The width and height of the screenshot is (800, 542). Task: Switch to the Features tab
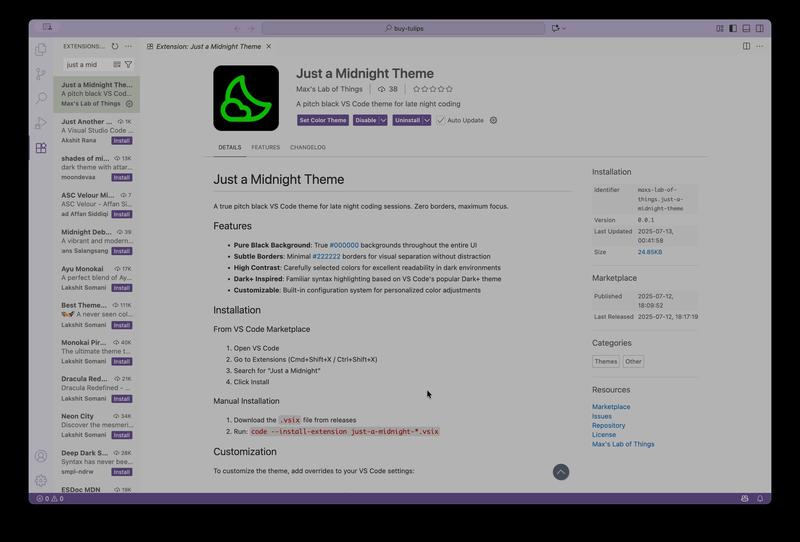pos(265,147)
